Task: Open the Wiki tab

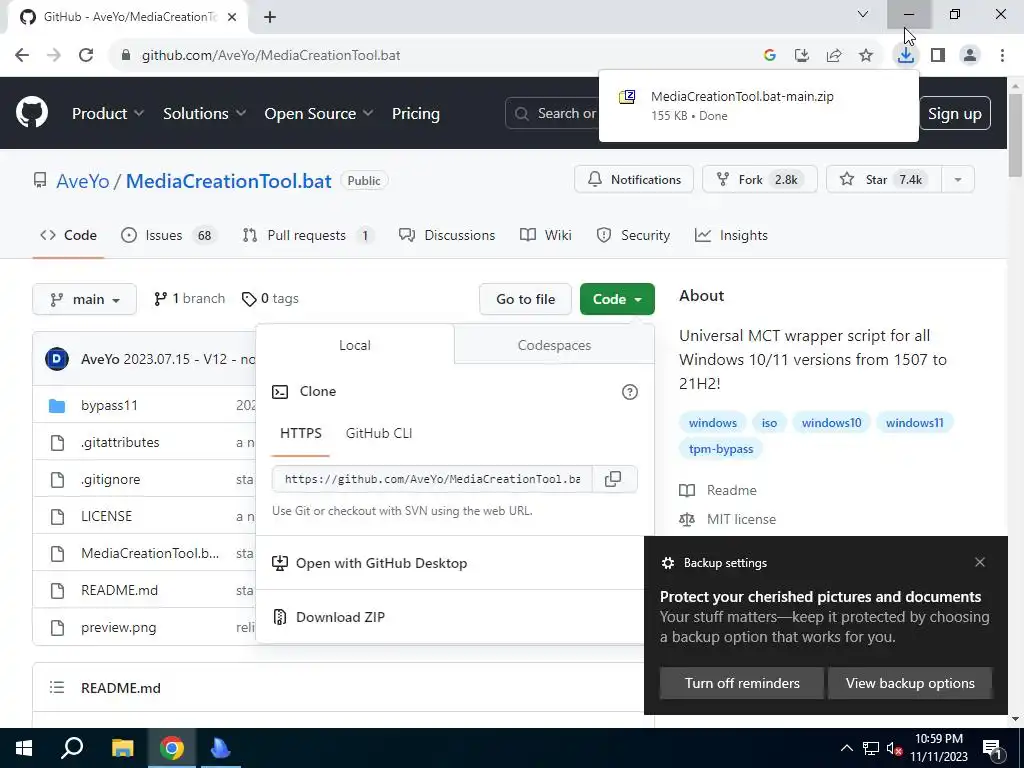Action: [546, 235]
